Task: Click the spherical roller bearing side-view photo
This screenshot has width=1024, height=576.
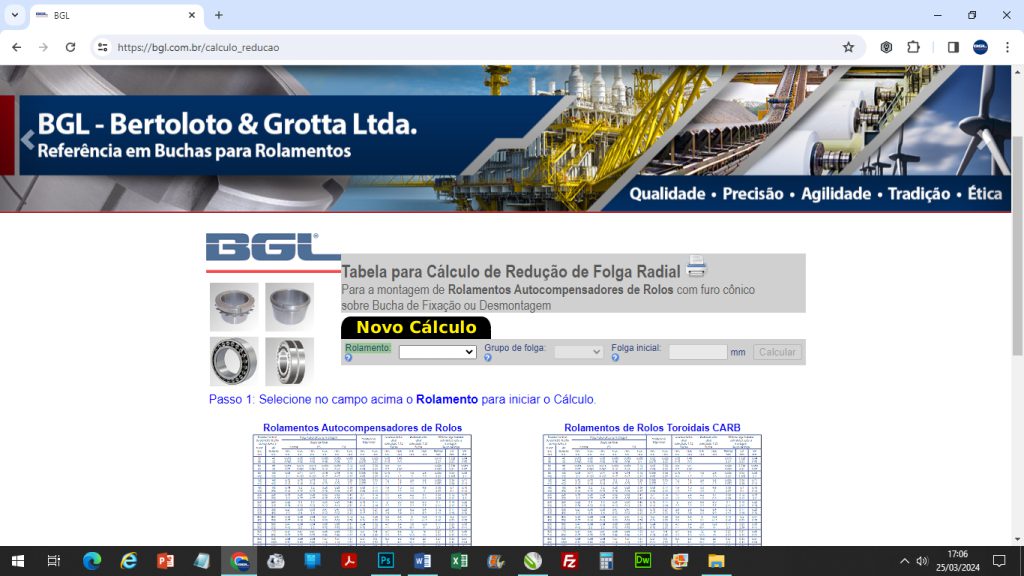Action: pos(289,361)
